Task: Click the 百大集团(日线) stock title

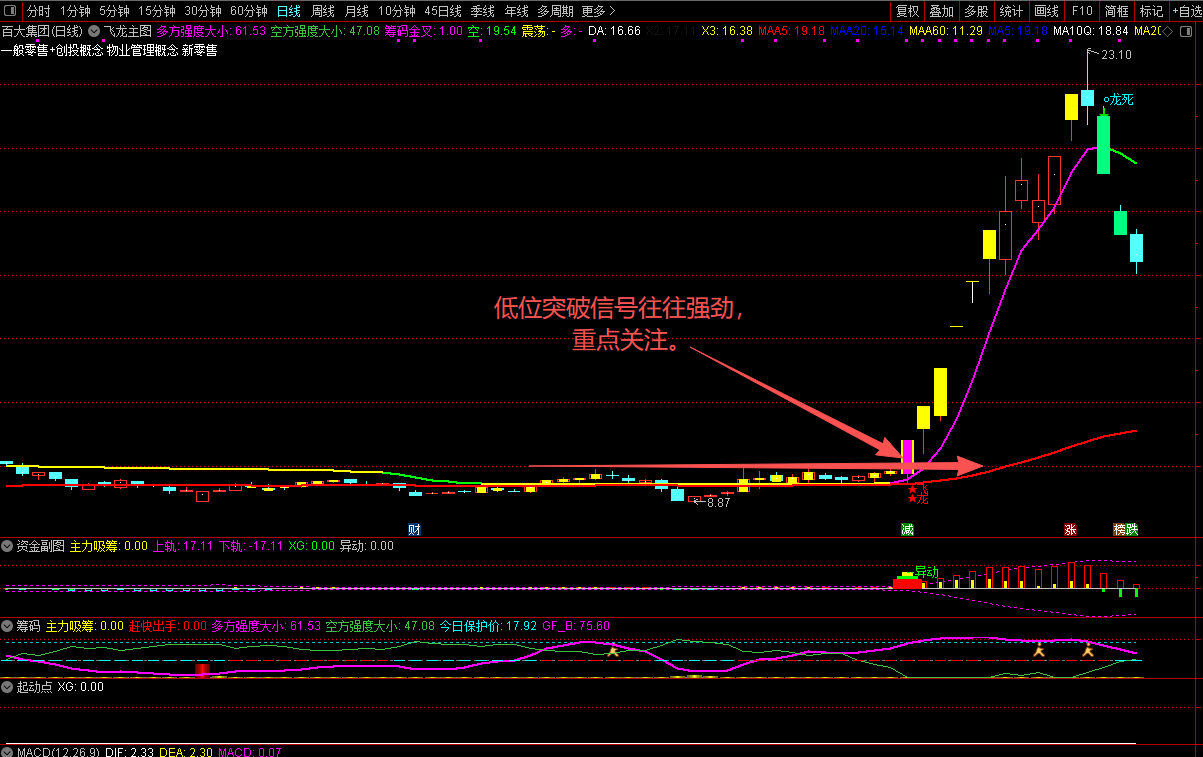Action: pyautogui.click(x=42, y=31)
